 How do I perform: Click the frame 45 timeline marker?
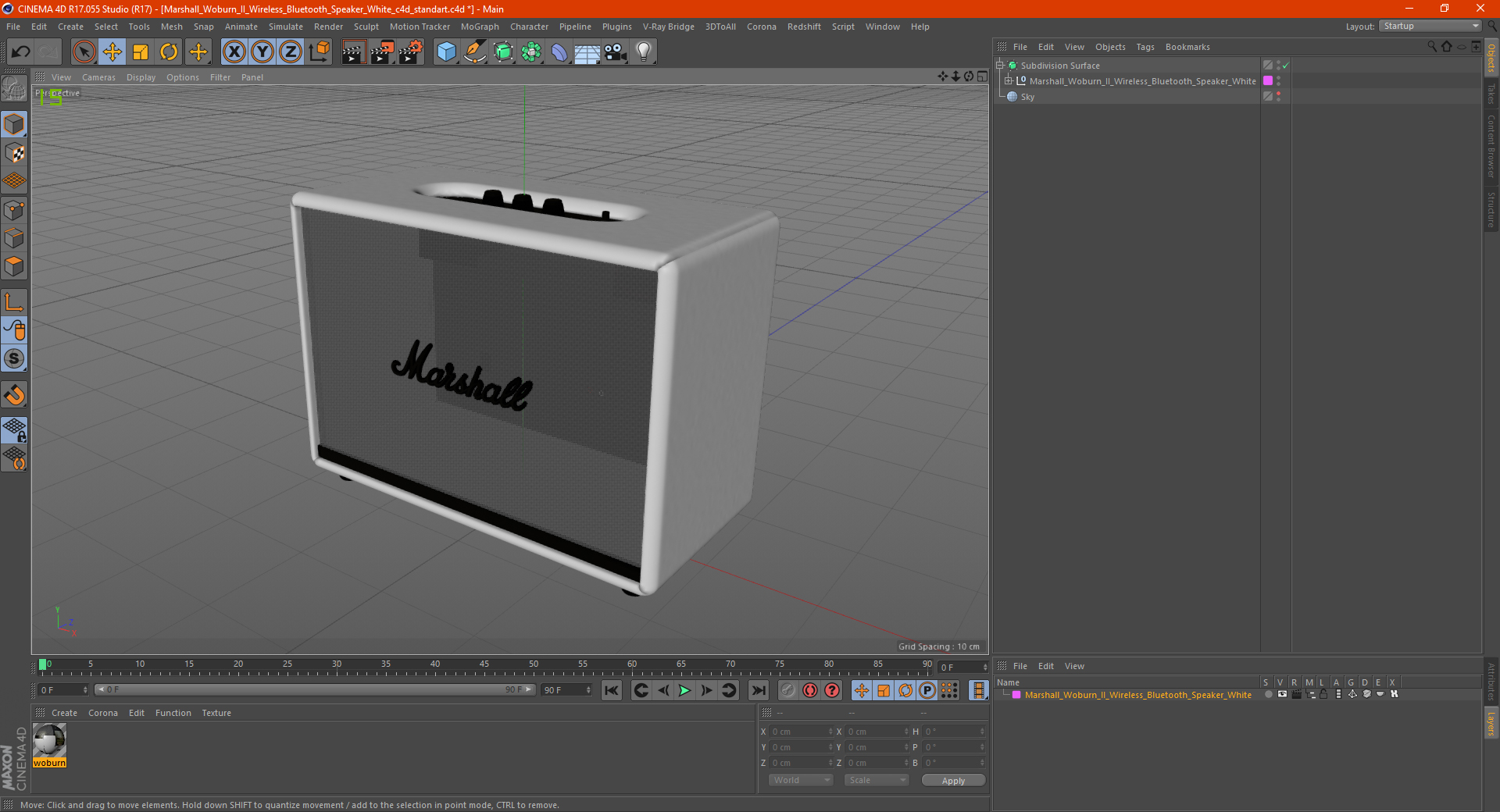[x=484, y=664]
